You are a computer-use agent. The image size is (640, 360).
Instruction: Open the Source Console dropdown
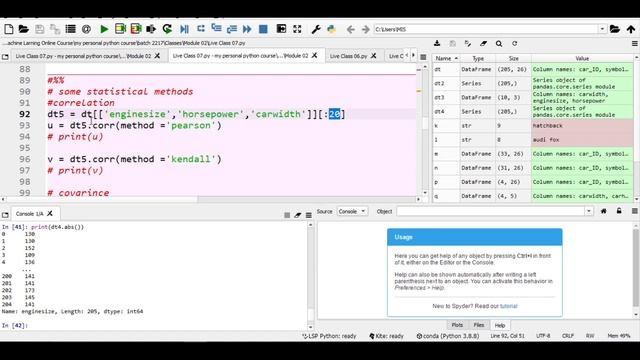[352, 211]
